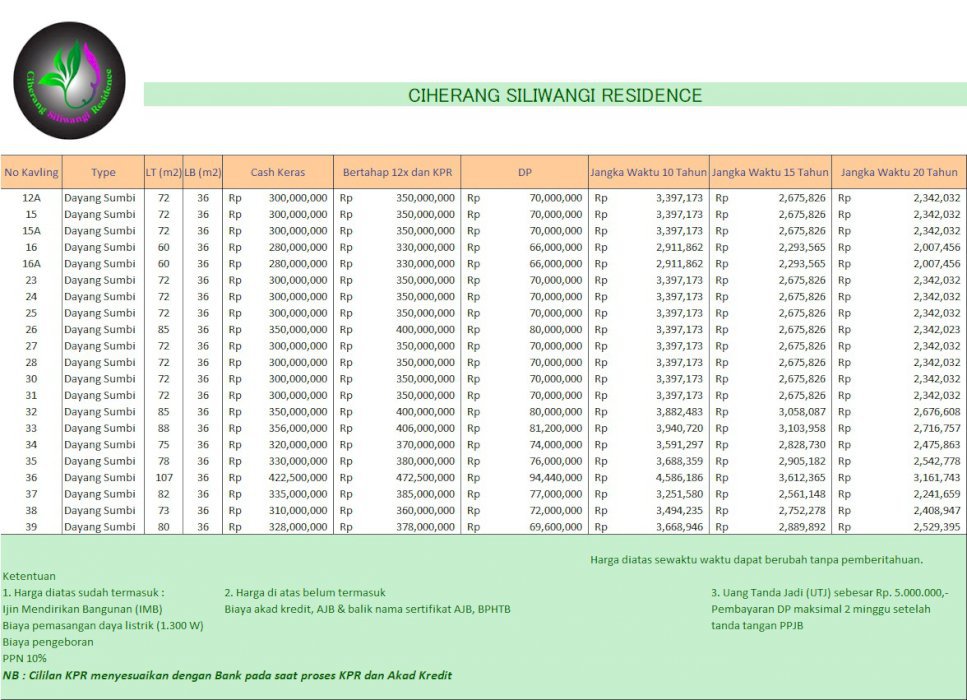Viewport: 967px width, 700px height.
Task: Click the Ciherang Siliwangi Residence round logo
Action: pyautogui.click(x=69, y=79)
